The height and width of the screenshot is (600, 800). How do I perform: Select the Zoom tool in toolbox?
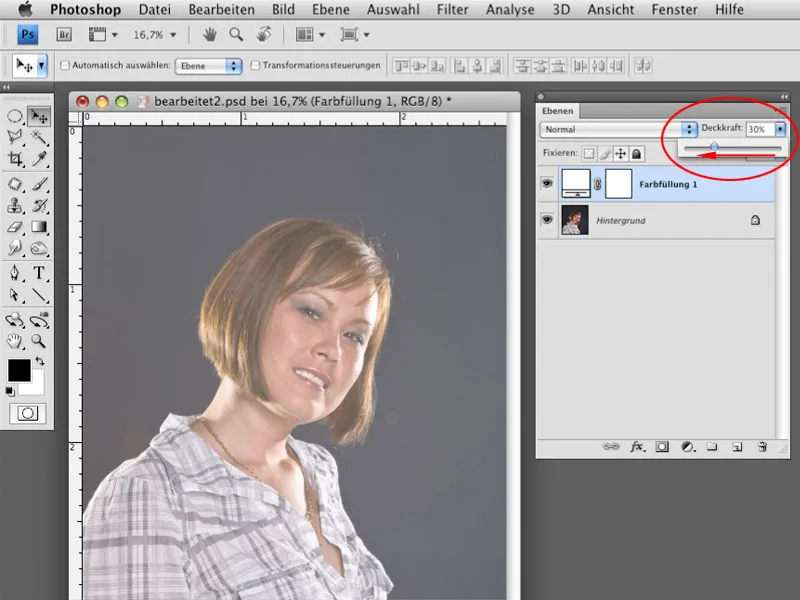pos(39,341)
